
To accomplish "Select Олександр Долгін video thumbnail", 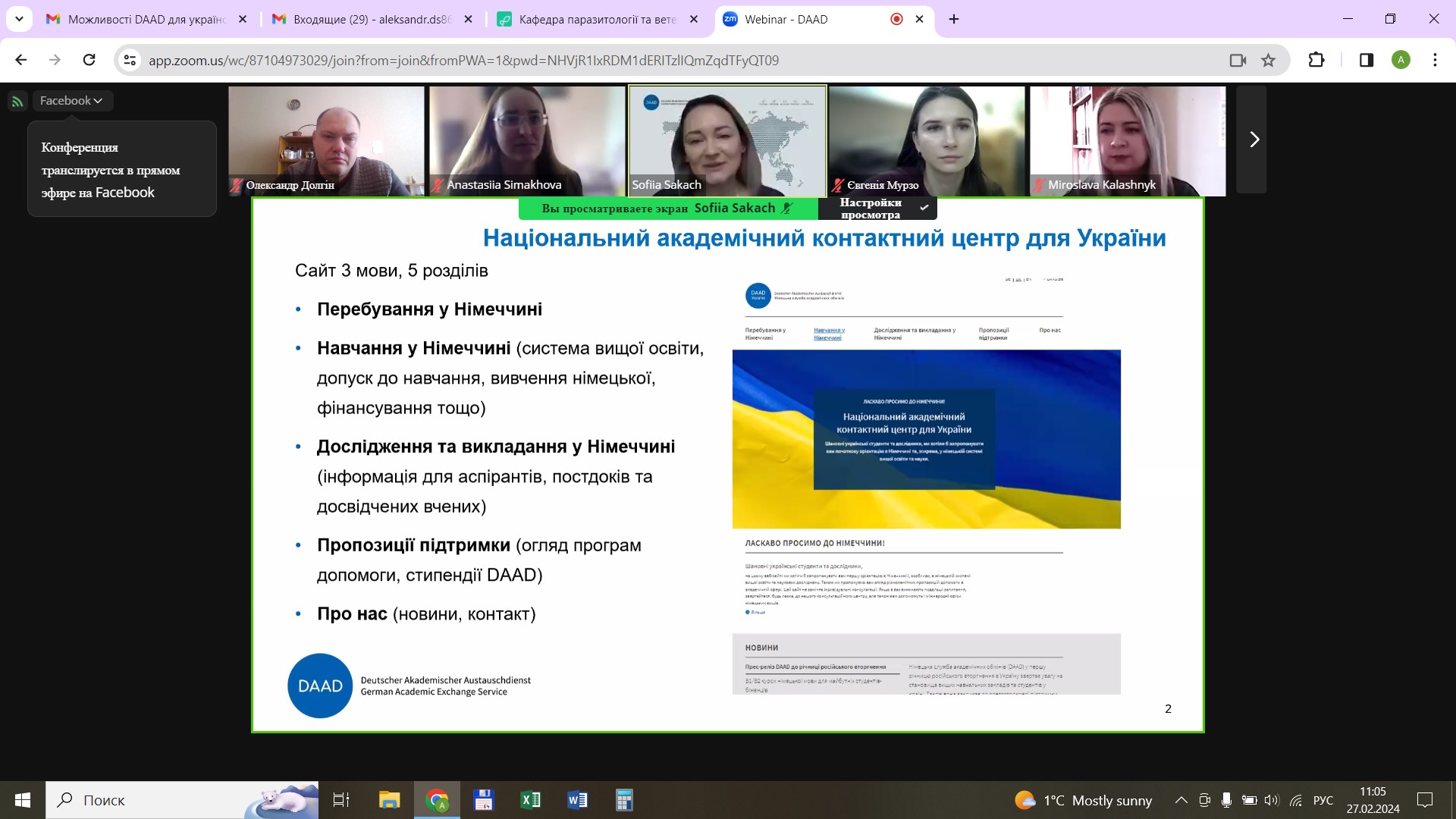I will 326,141.
